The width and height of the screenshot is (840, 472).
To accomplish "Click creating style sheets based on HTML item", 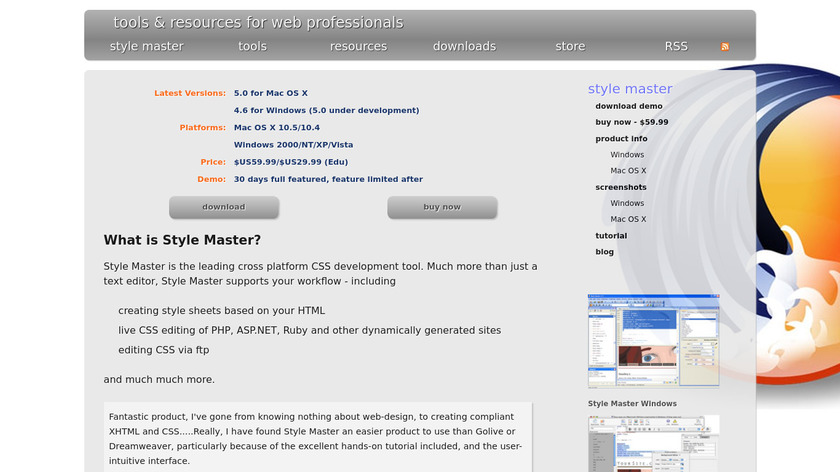I will pyautogui.click(x=221, y=311).
